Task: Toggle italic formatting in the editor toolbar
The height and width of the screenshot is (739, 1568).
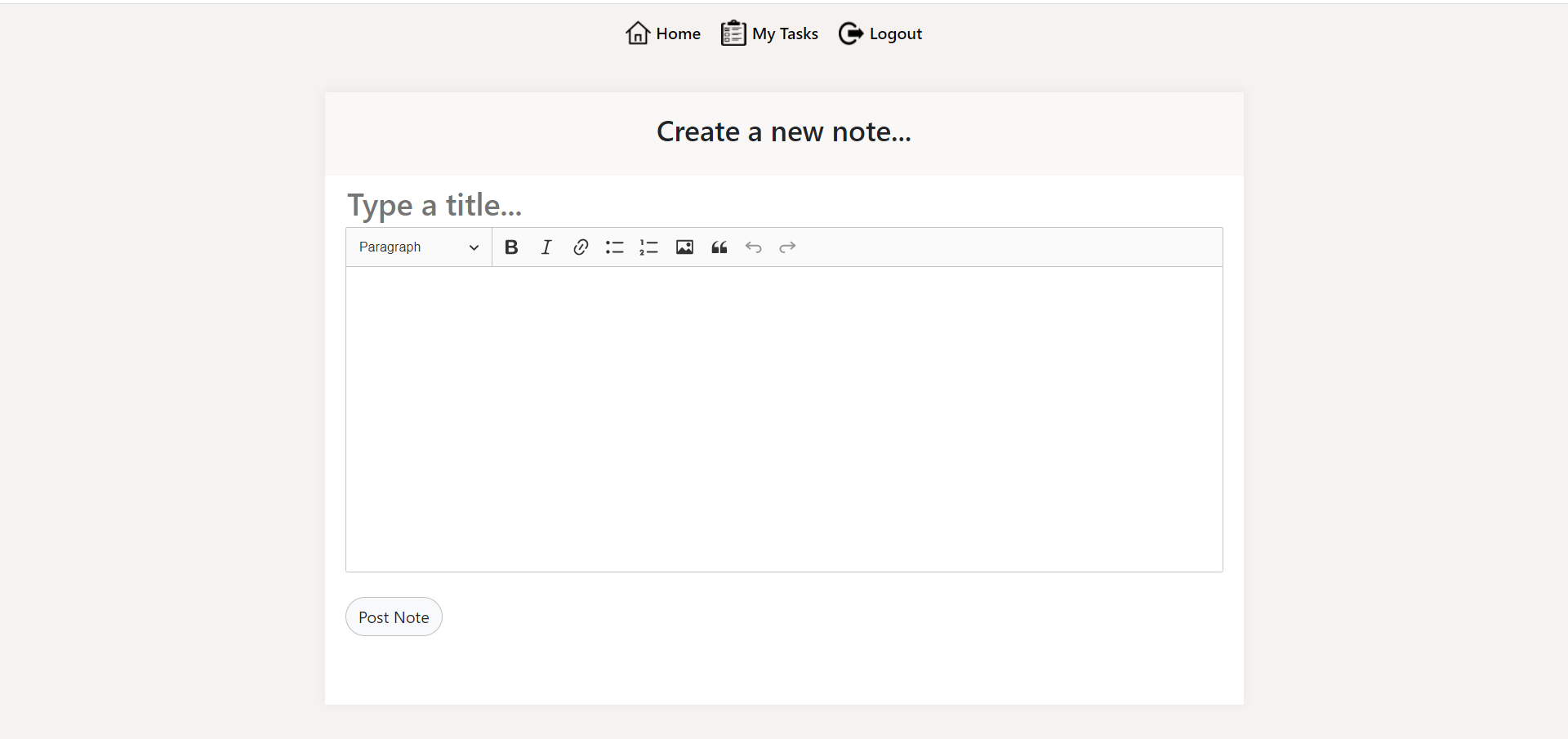Action: point(546,247)
